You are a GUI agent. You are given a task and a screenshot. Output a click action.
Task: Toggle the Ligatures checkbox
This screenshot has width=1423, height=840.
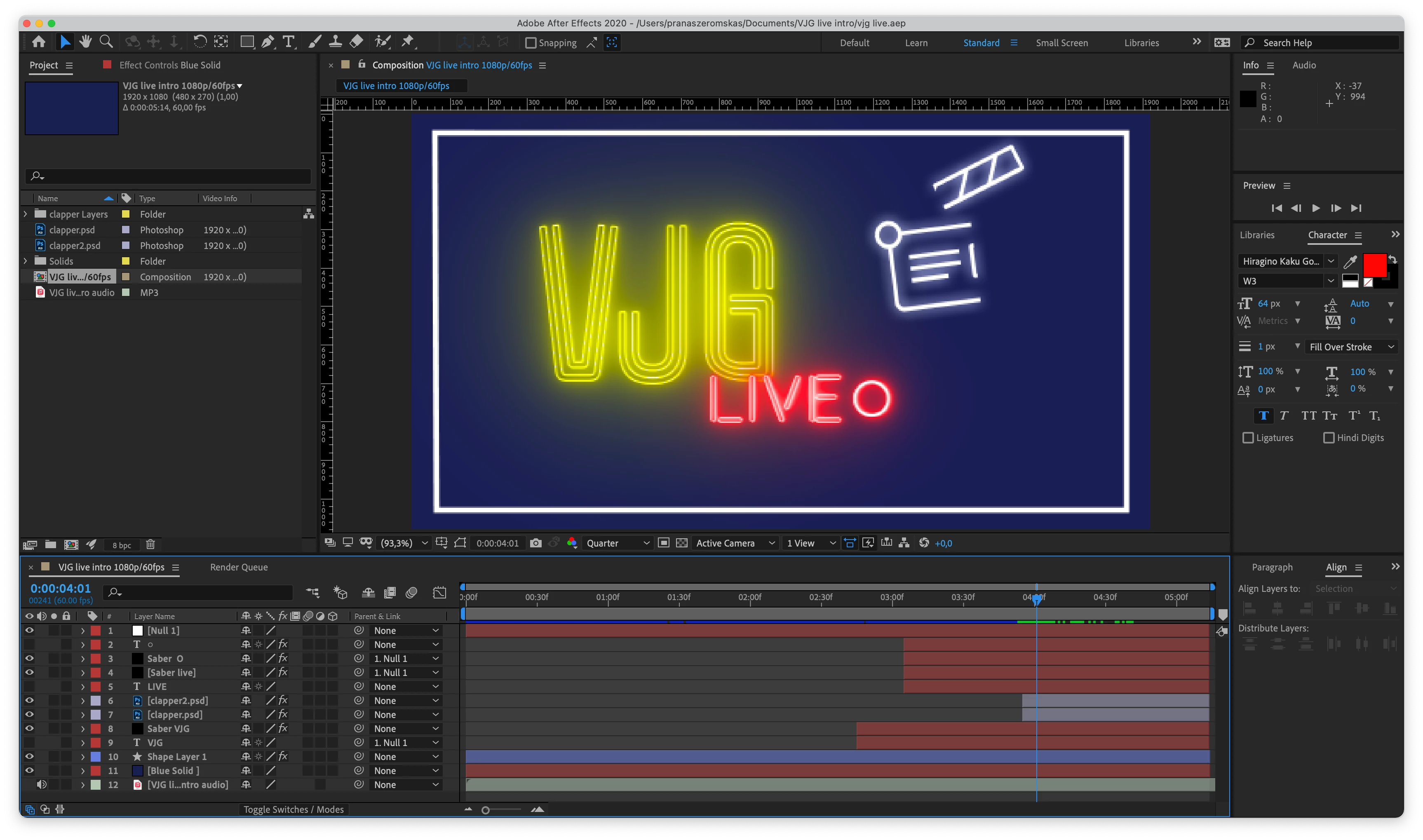tap(1247, 438)
